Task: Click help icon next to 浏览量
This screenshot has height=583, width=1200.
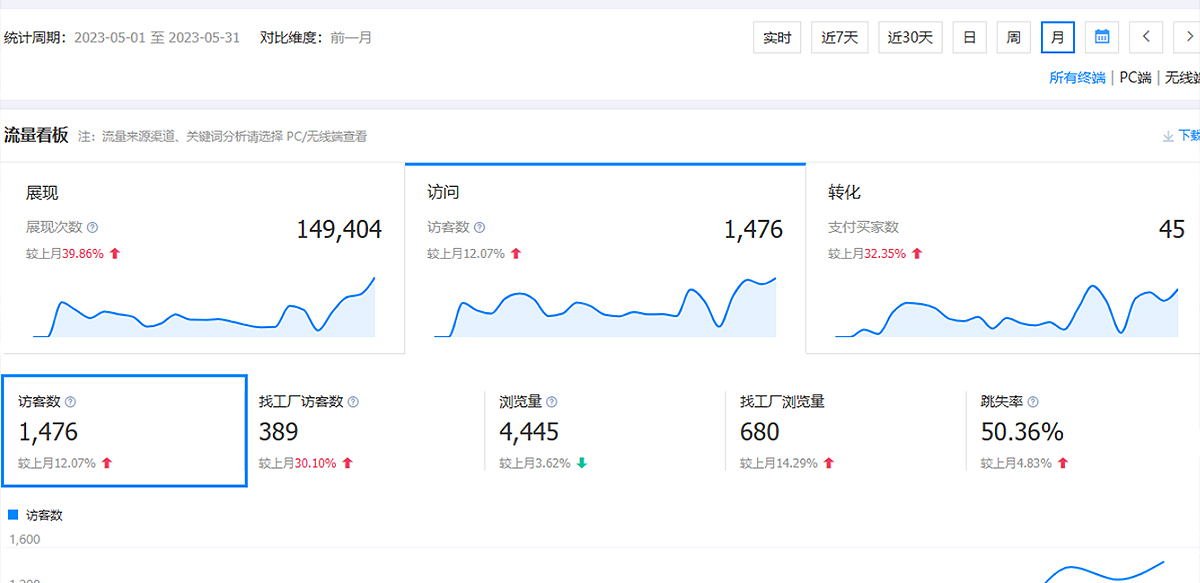Action: pos(552,402)
